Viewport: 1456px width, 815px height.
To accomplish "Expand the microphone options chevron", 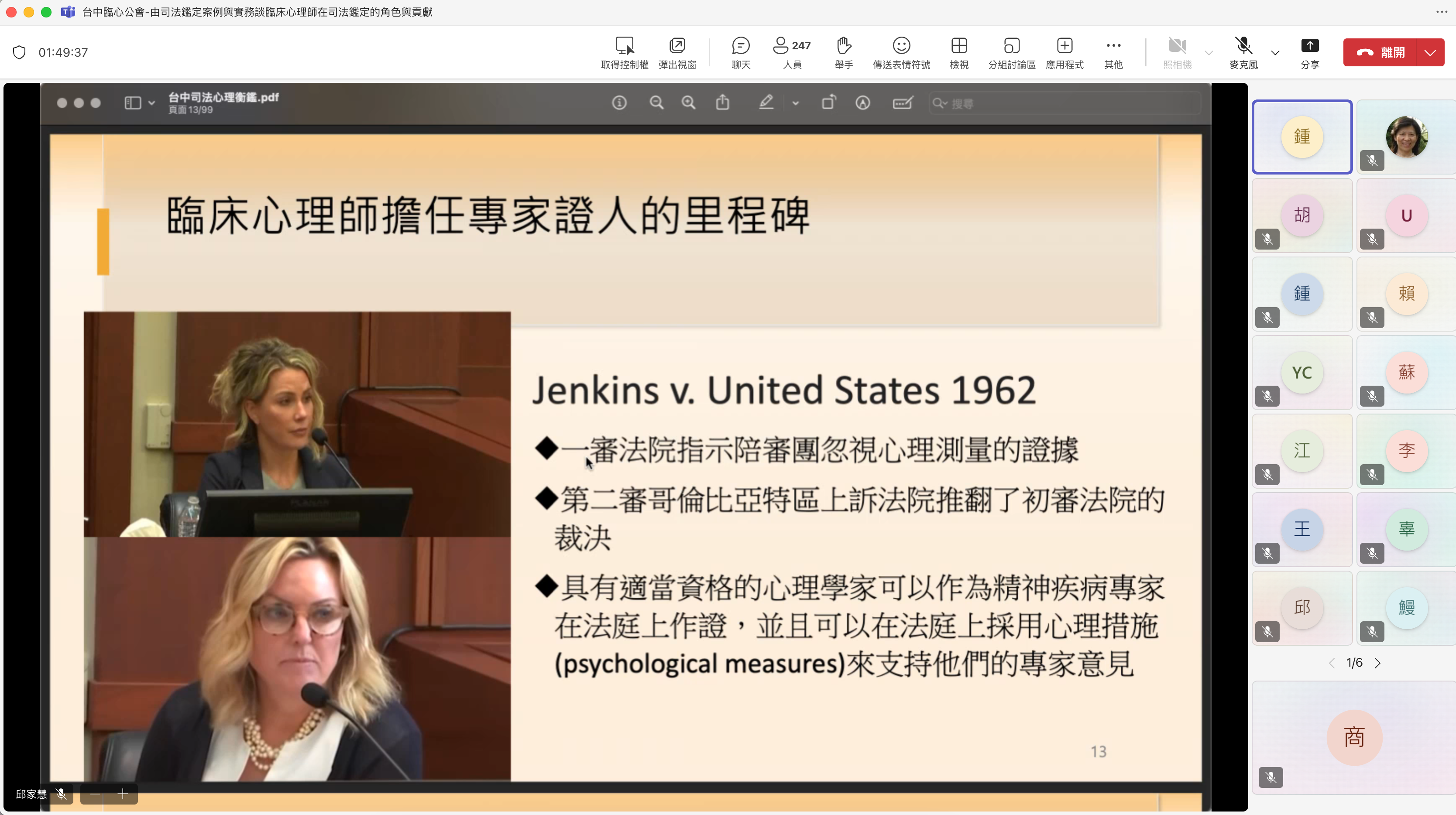I will coord(1274,52).
